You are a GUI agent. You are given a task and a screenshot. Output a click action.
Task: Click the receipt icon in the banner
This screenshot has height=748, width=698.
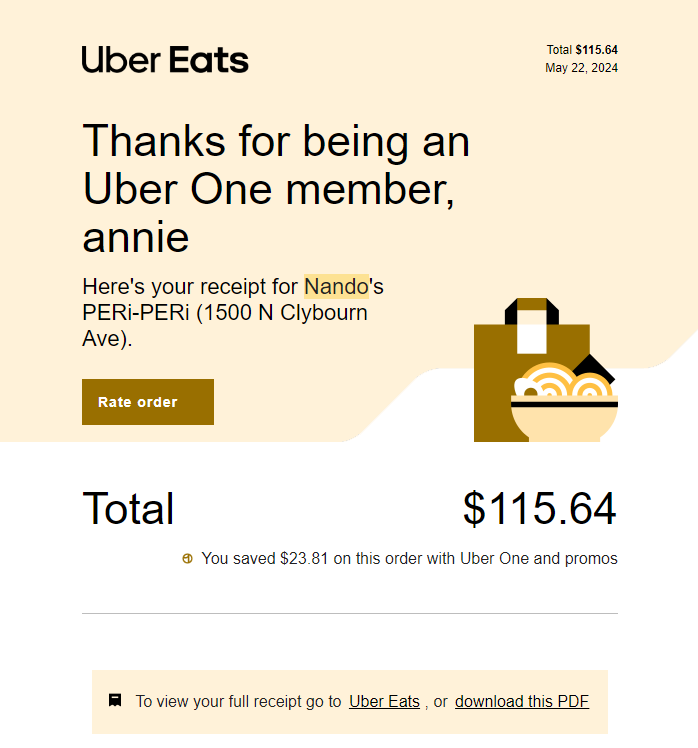[115, 700]
